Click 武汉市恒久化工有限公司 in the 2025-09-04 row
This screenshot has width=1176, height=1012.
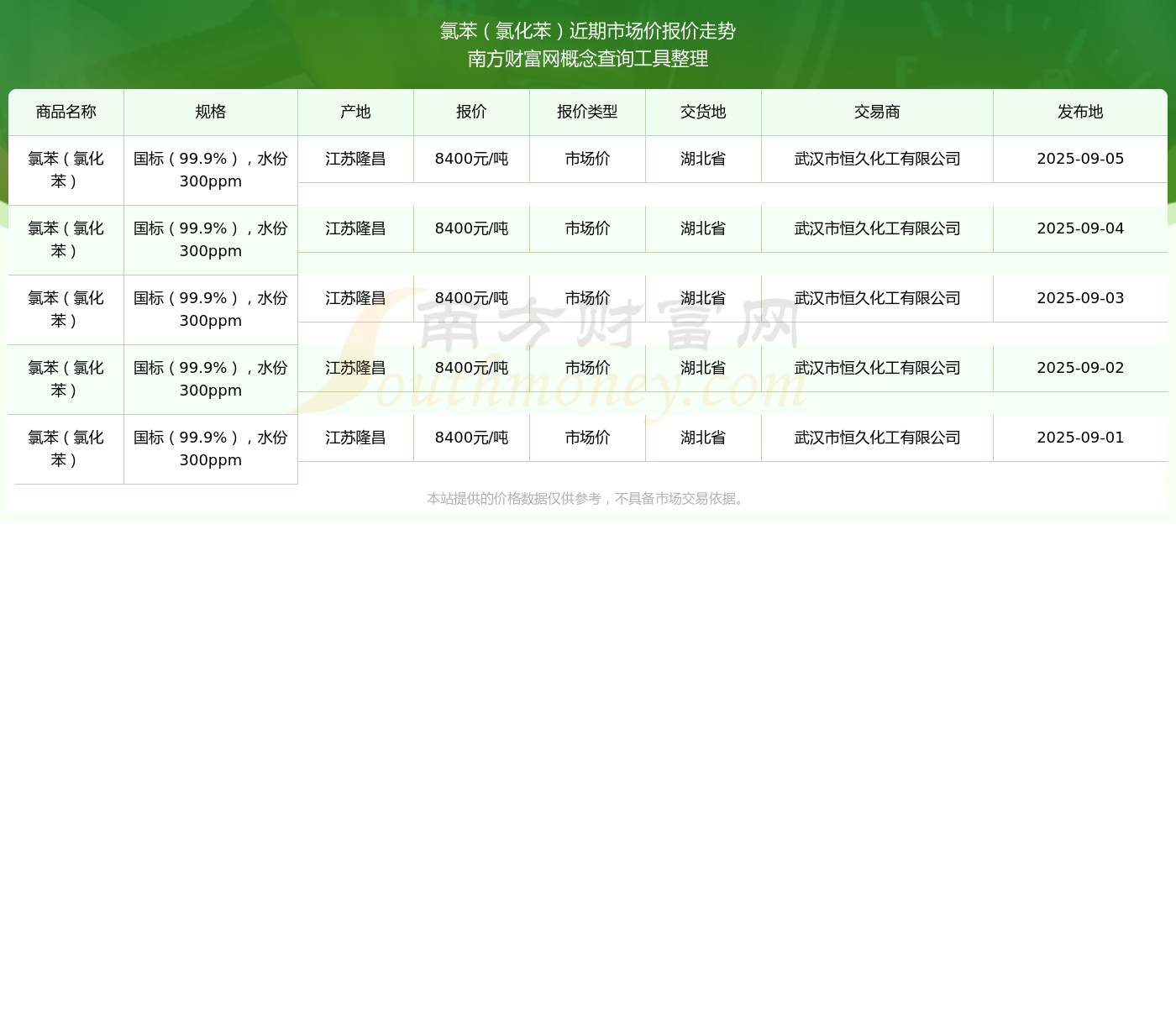tap(878, 228)
